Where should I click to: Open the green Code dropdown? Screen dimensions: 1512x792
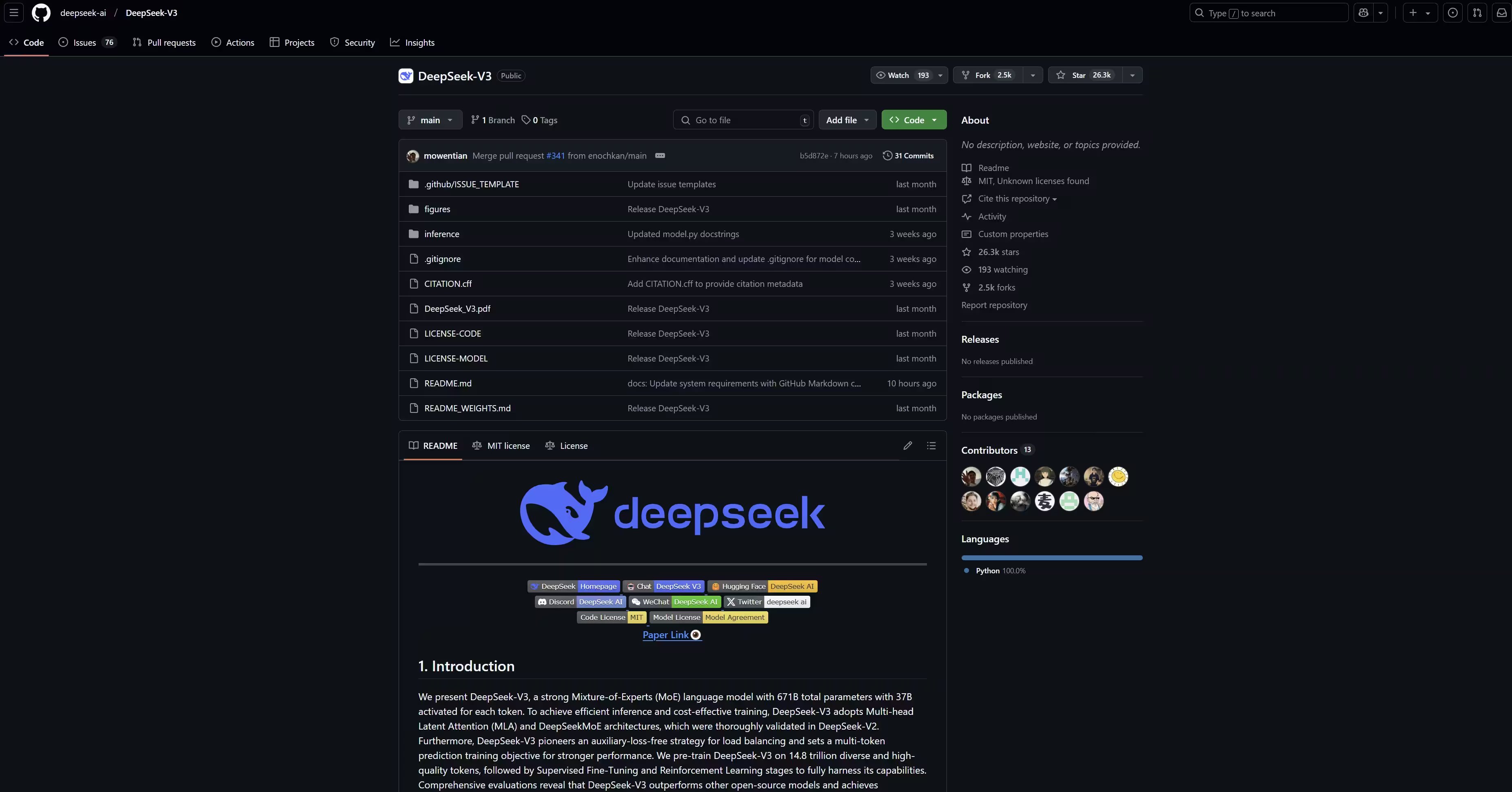pos(914,120)
